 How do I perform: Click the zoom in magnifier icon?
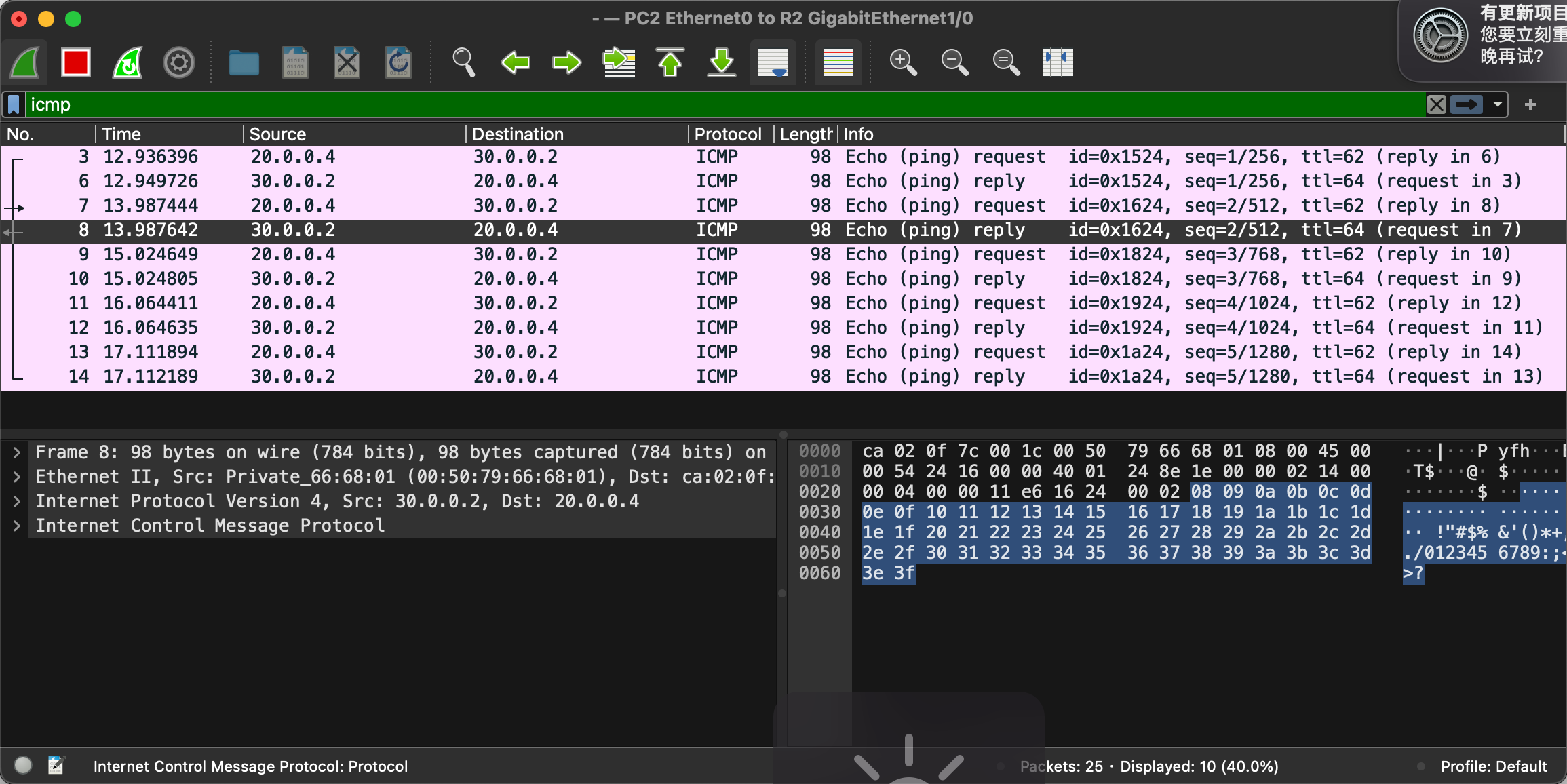click(x=903, y=63)
